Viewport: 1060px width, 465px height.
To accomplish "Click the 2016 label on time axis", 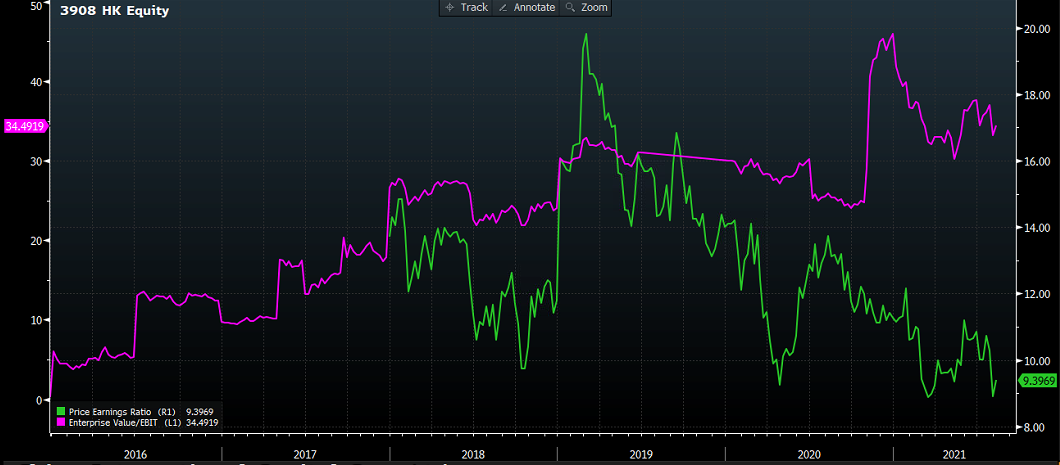I will pyautogui.click(x=135, y=453).
